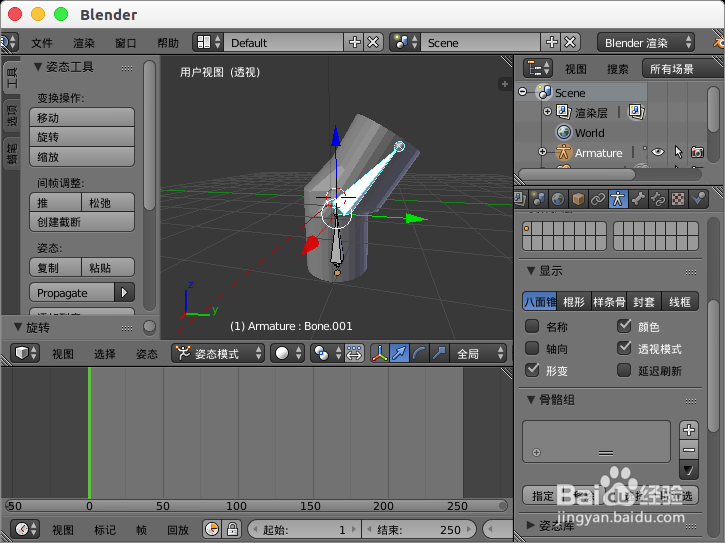Toggle the timeline sync lock icon
The width and height of the screenshot is (725, 543).
coord(232,529)
